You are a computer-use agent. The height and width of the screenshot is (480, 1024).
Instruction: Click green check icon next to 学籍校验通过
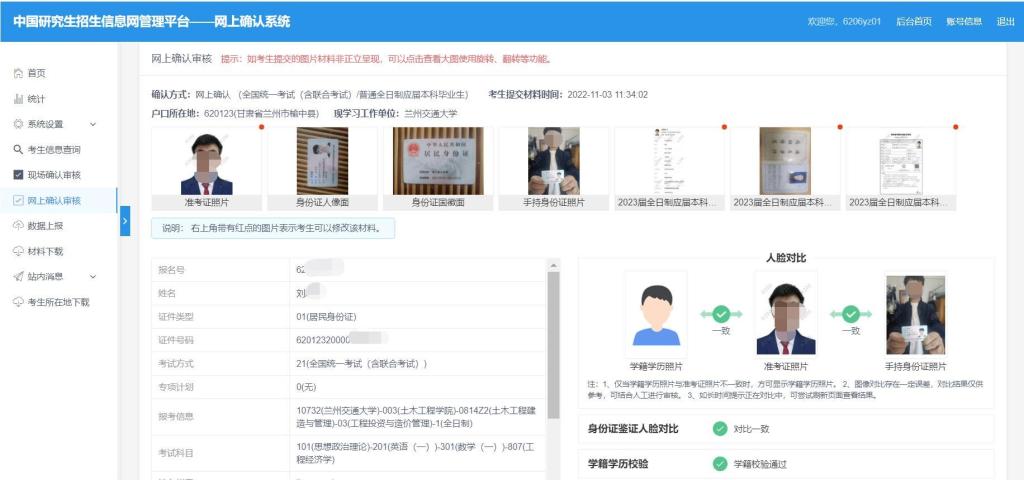coord(720,464)
